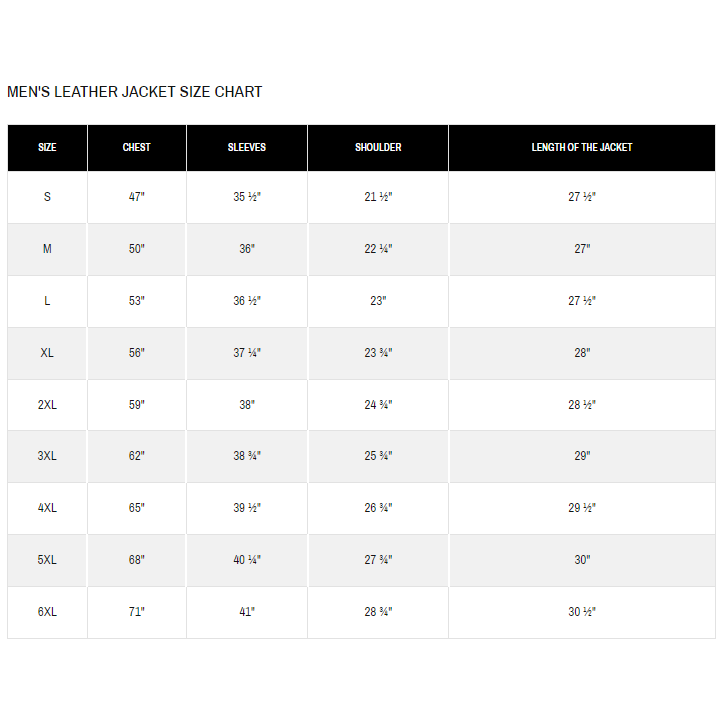Screen dimensions: 727x727
Task: Click chest value 59" for size 2XL
Action: (x=136, y=404)
